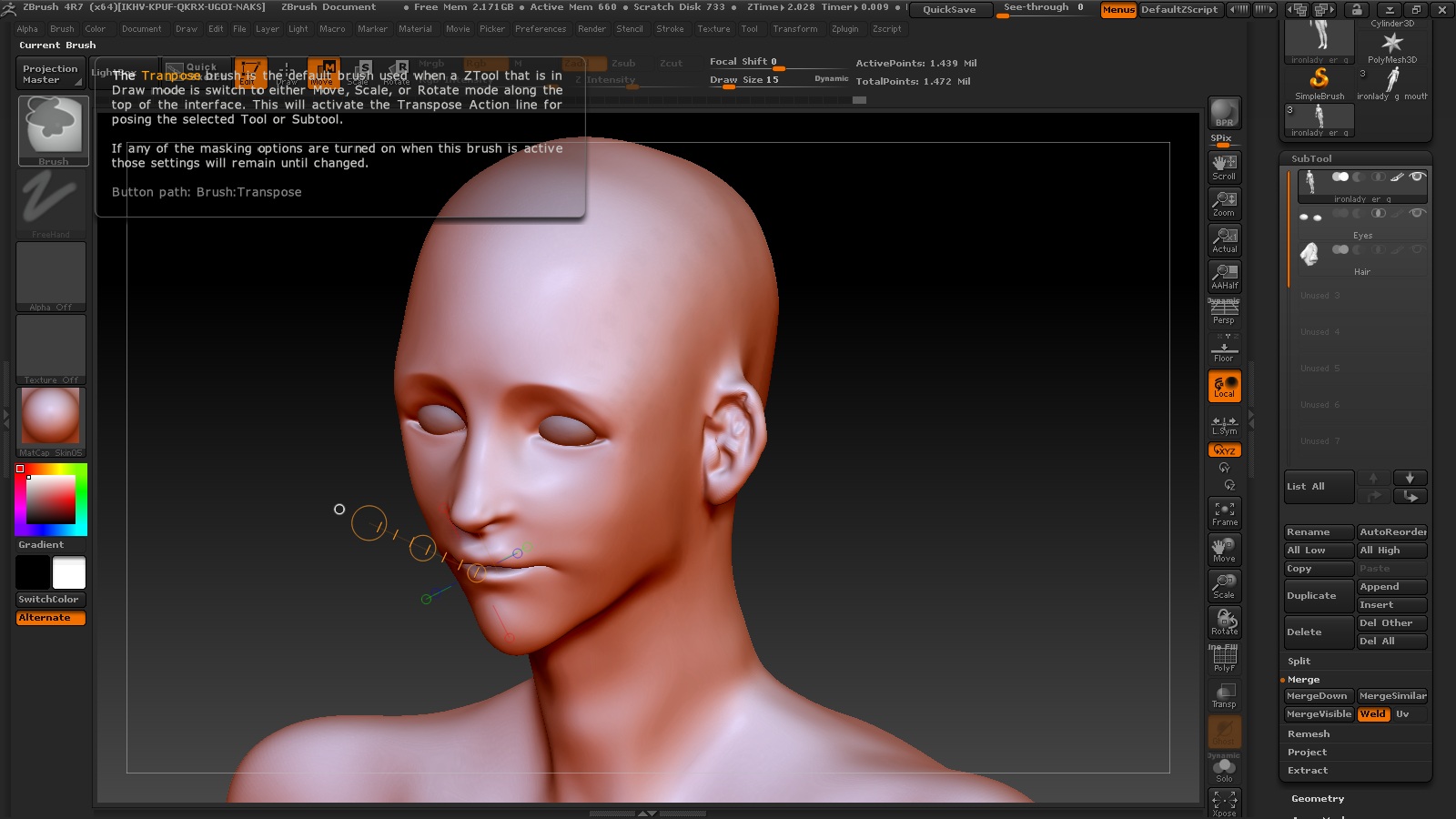Select the Hair subtool row
Viewport: 1456px width, 819px height.
pyautogui.click(x=1362, y=258)
